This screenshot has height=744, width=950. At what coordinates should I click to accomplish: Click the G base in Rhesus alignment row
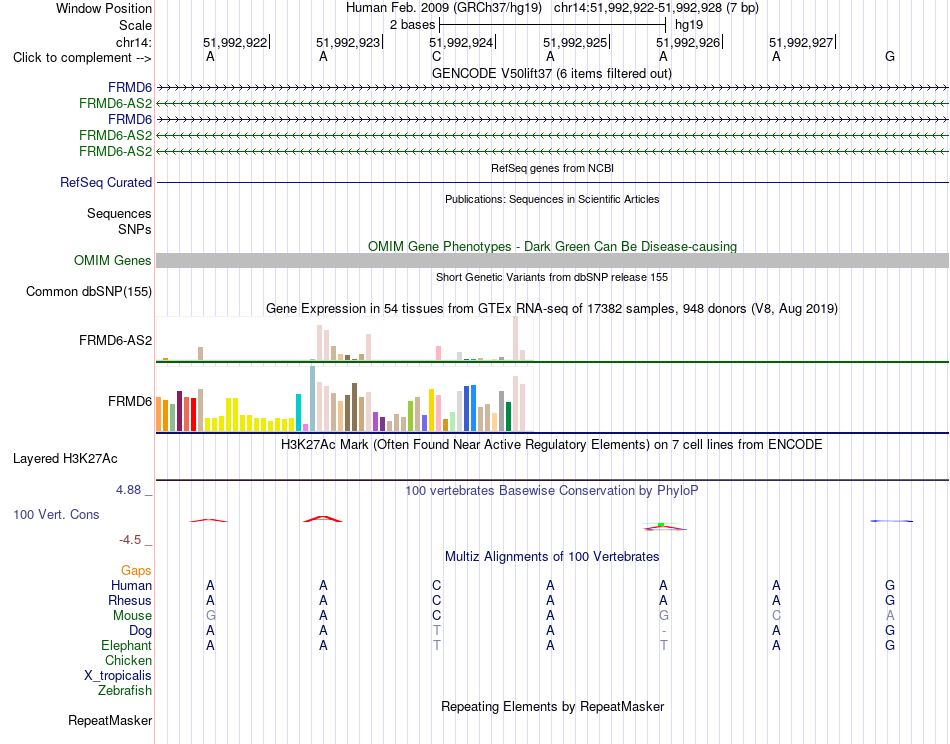(889, 600)
